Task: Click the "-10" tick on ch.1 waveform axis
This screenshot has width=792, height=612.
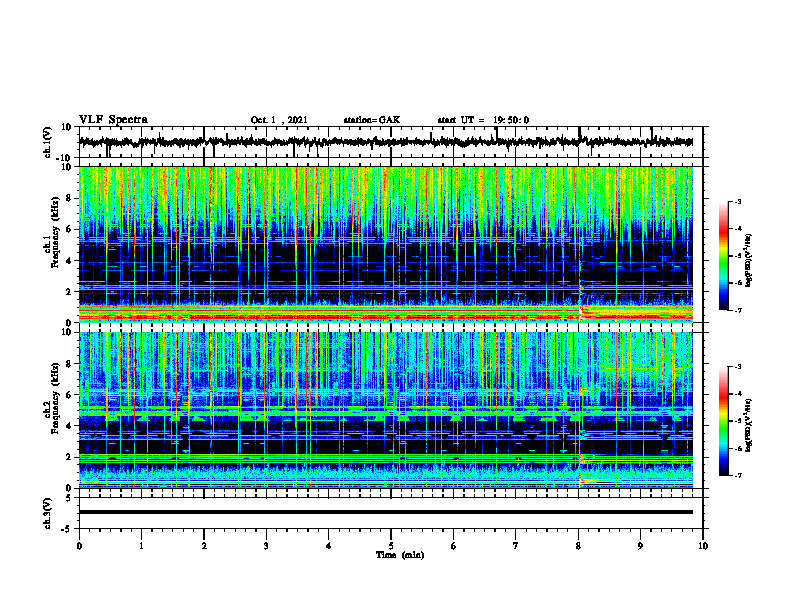Action: [65, 158]
